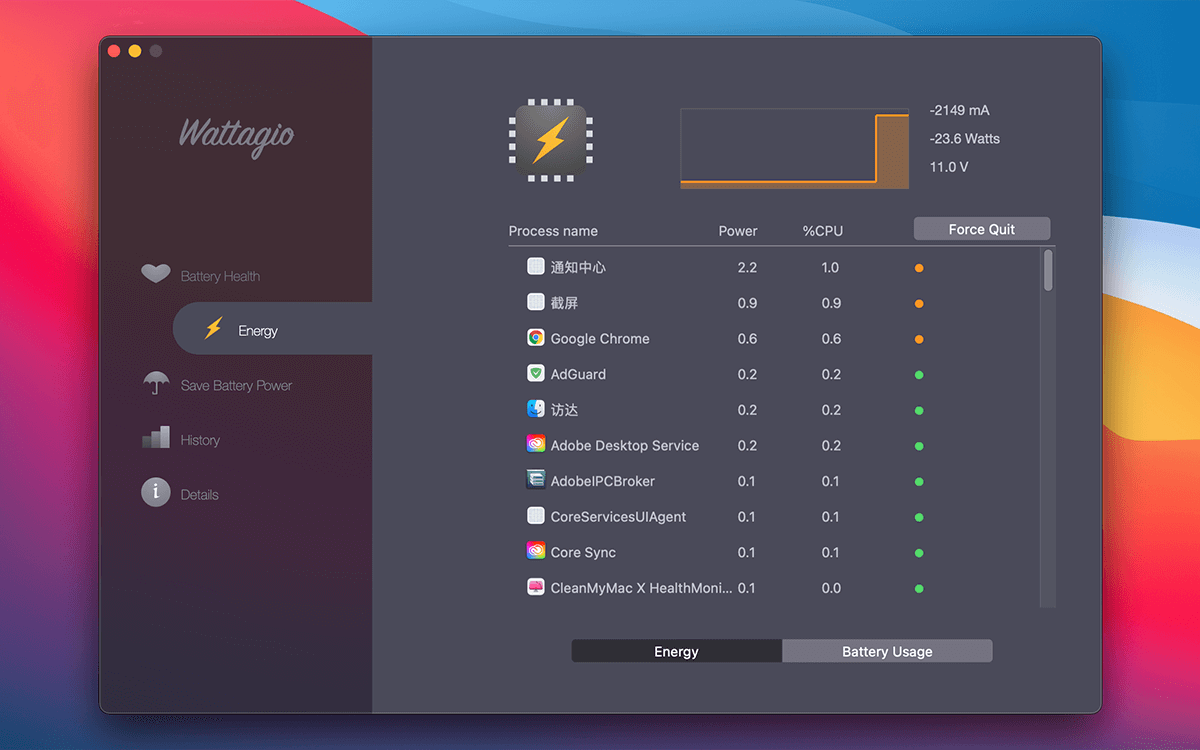
Task: Select the Energy lightning bolt sidebar icon
Action: [213, 328]
